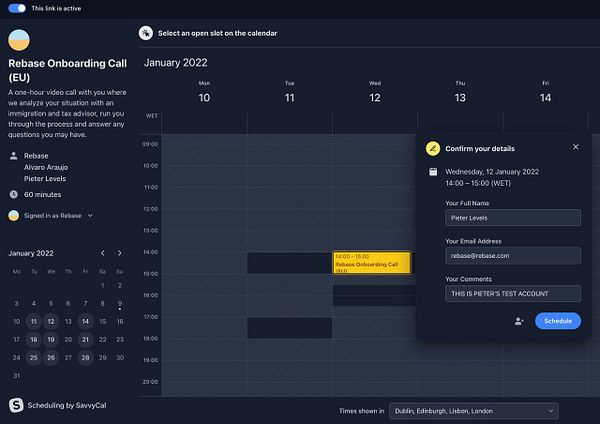Select January 21 in the mini calendar
The width and height of the screenshot is (600, 424).
click(85, 339)
